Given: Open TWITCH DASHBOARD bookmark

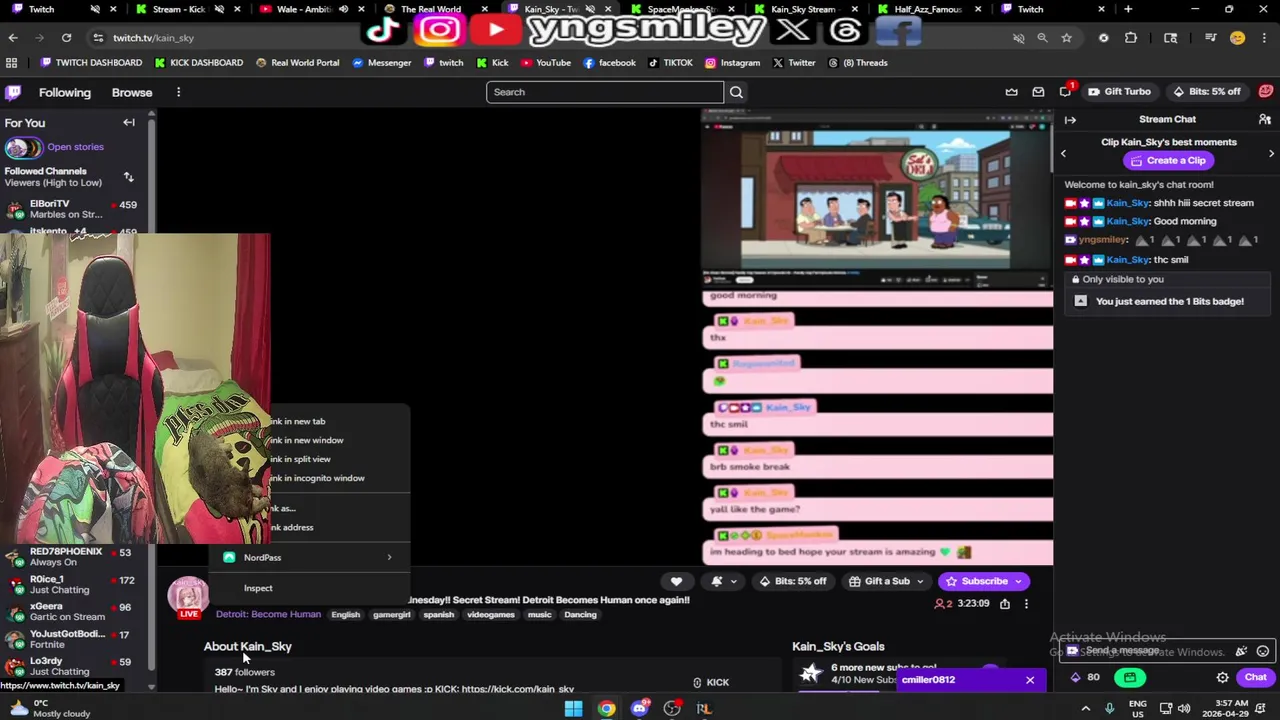Looking at the screenshot, I should click(91, 62).
